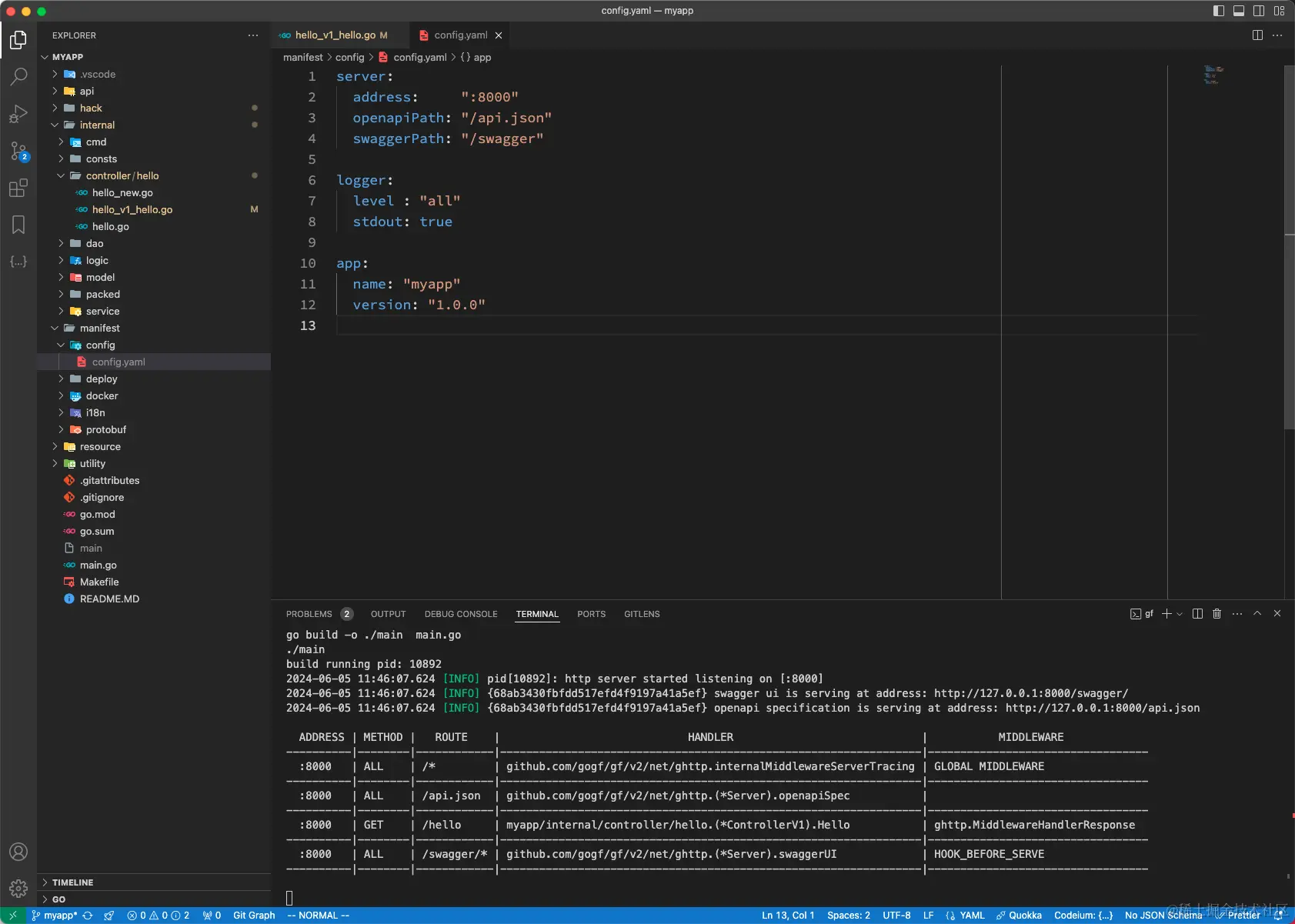Viewport: 1295px width, 924px height.
Task: Toggle bottom panel visibility
Action: [x=1239, y=11]
